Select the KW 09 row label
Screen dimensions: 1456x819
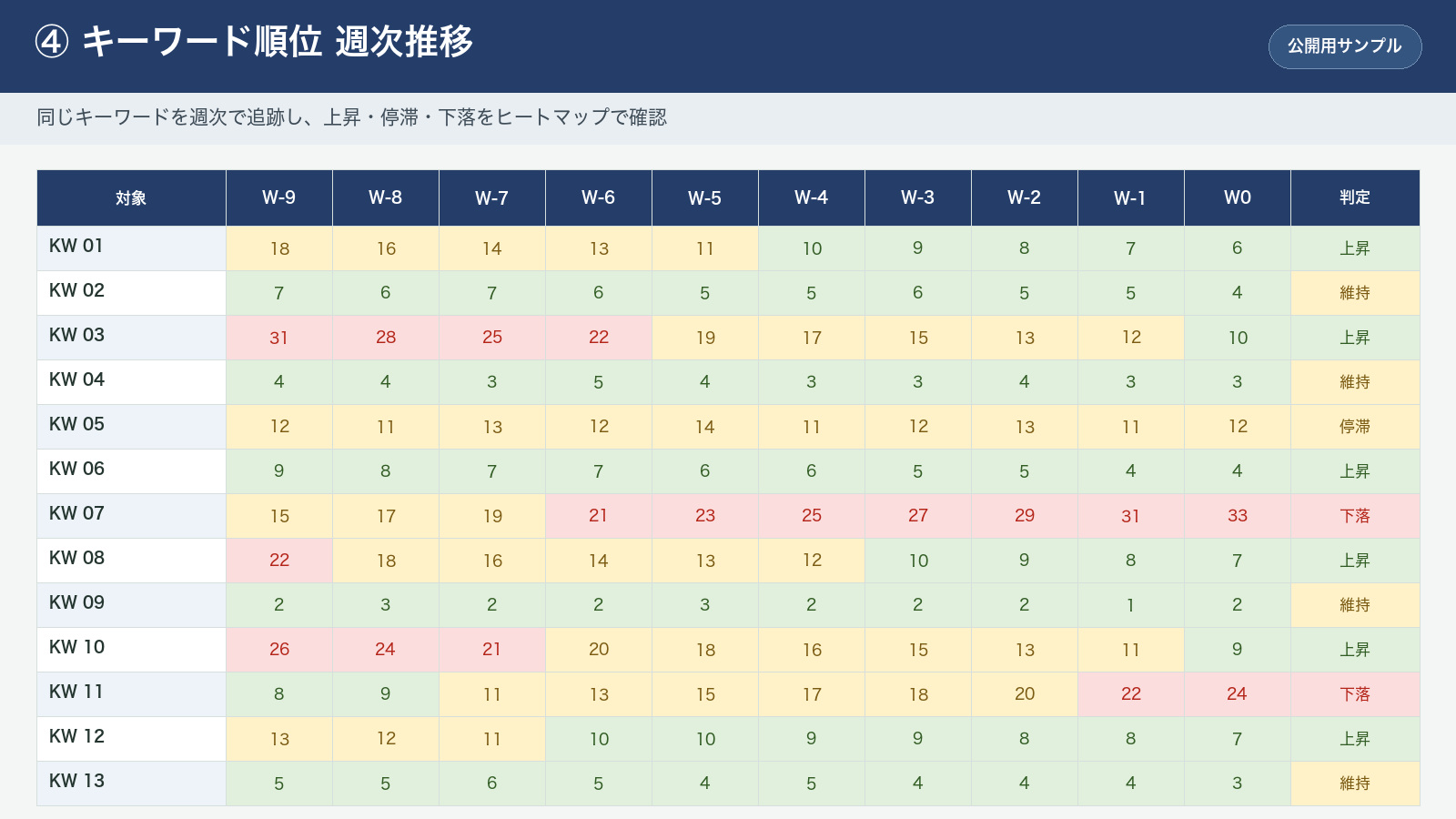pos(131,605)
